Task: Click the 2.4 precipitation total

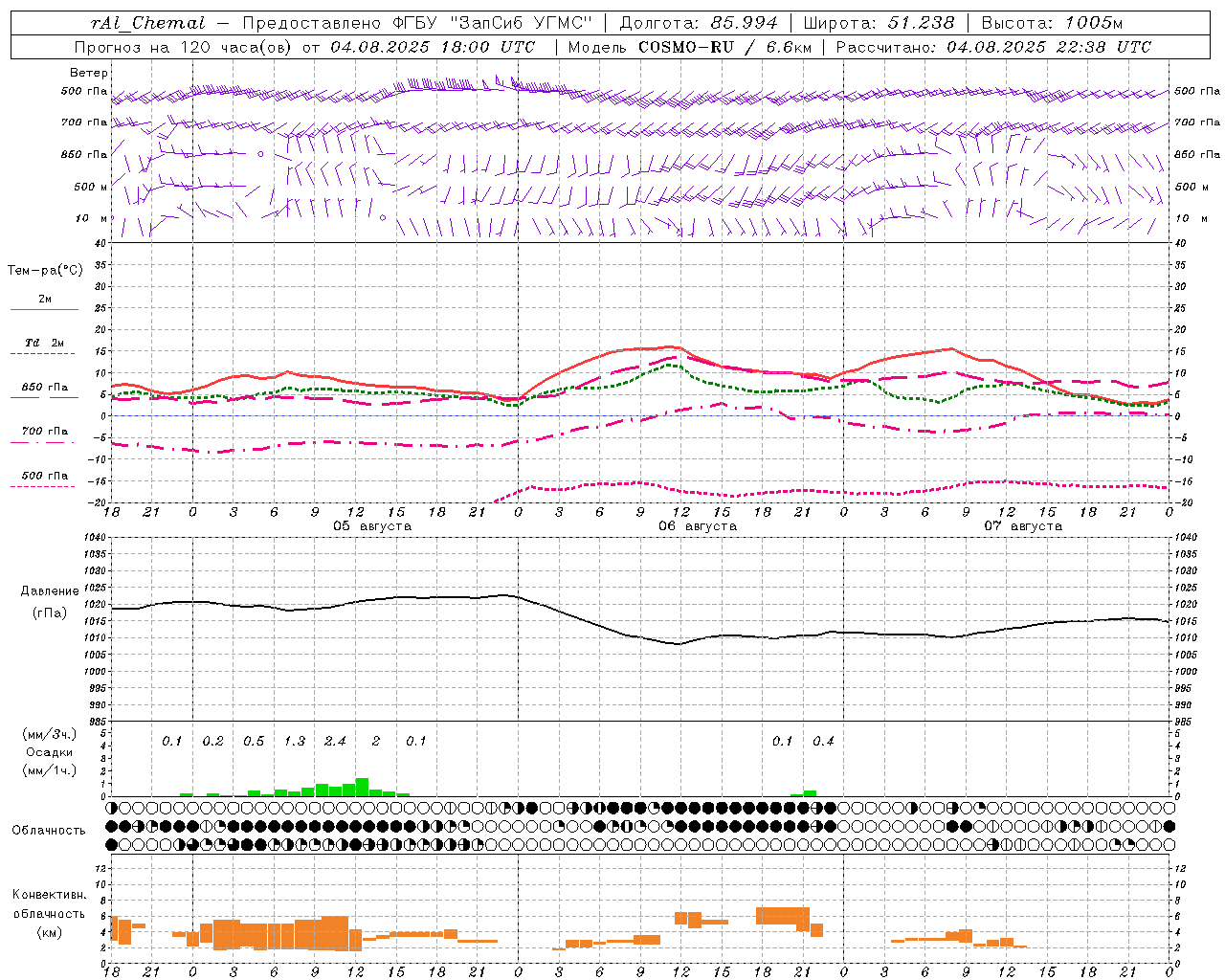Action: (x=335, y=742)
